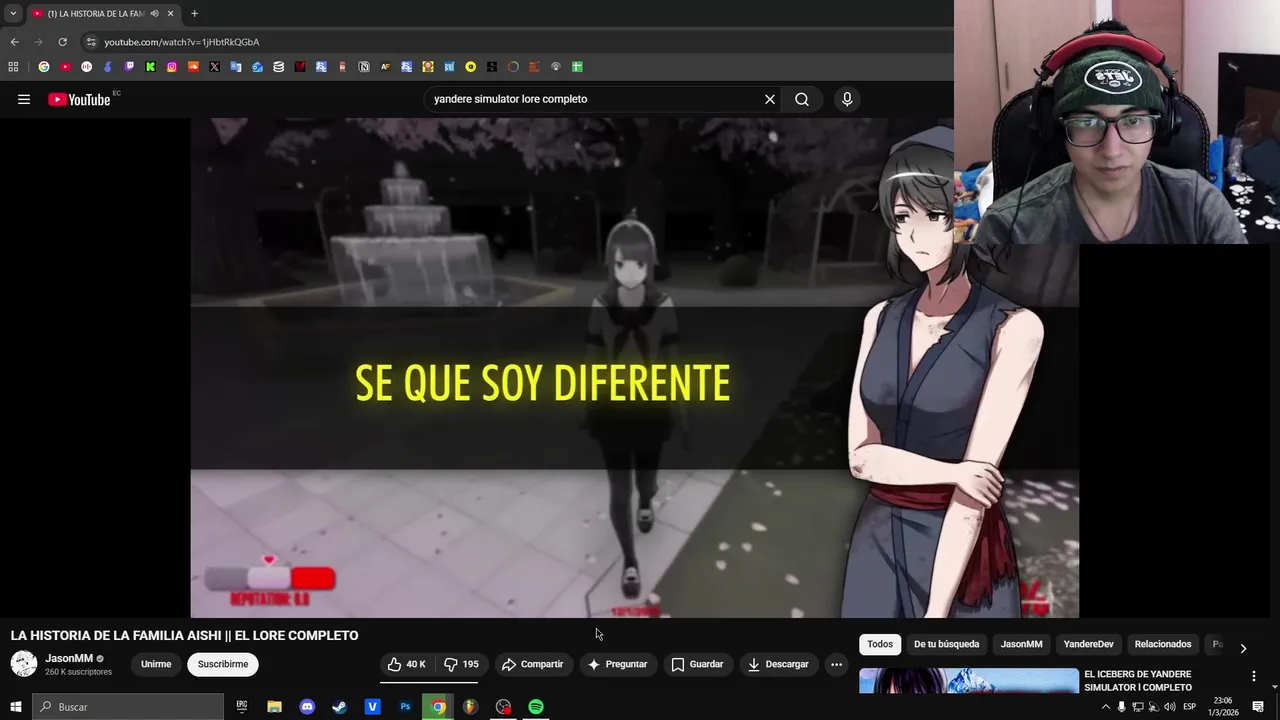Like the video (40 K)
This screenshot has width=1280, height=720.
pyautogui.click(x=407, y=664)
